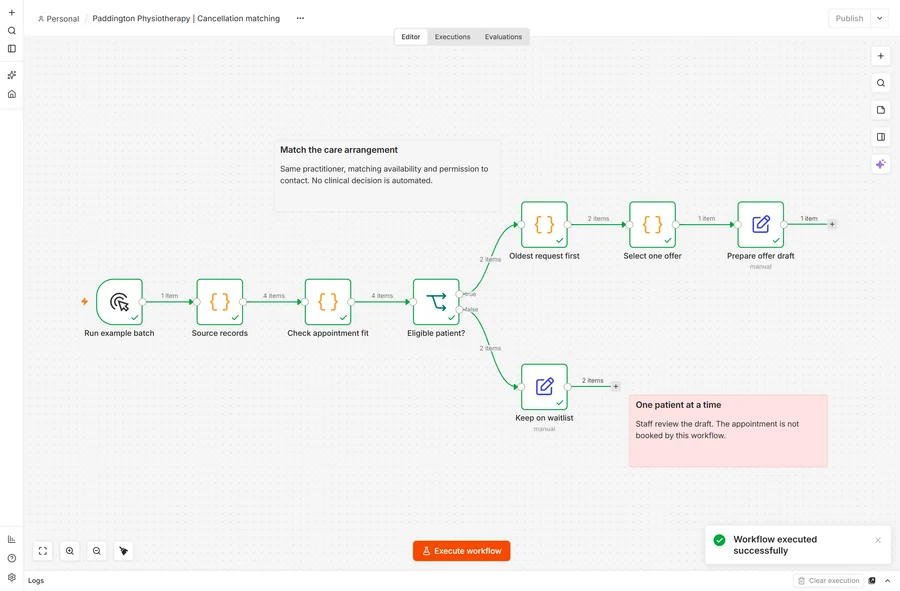The image size is (900, 591).
Task: Select the pink One patient at a time note
Action: pos(728,431)
